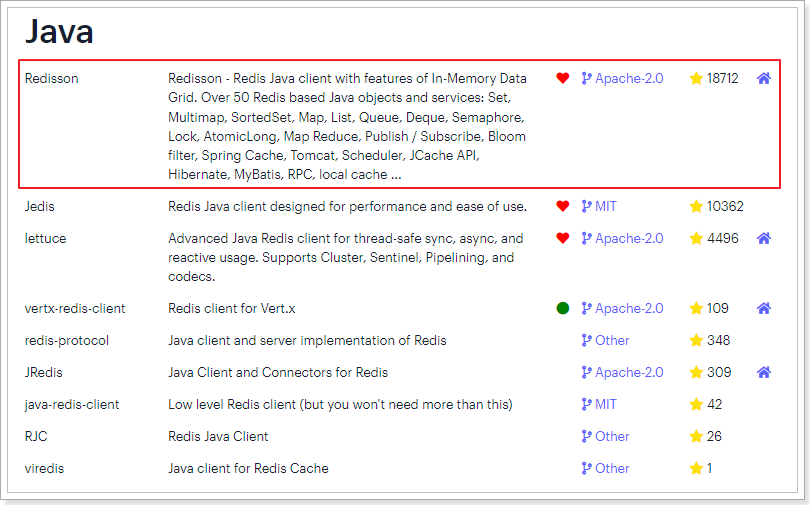Click the vertx-redis-client name
Screen dimensions: 810x505
(75, 309)
